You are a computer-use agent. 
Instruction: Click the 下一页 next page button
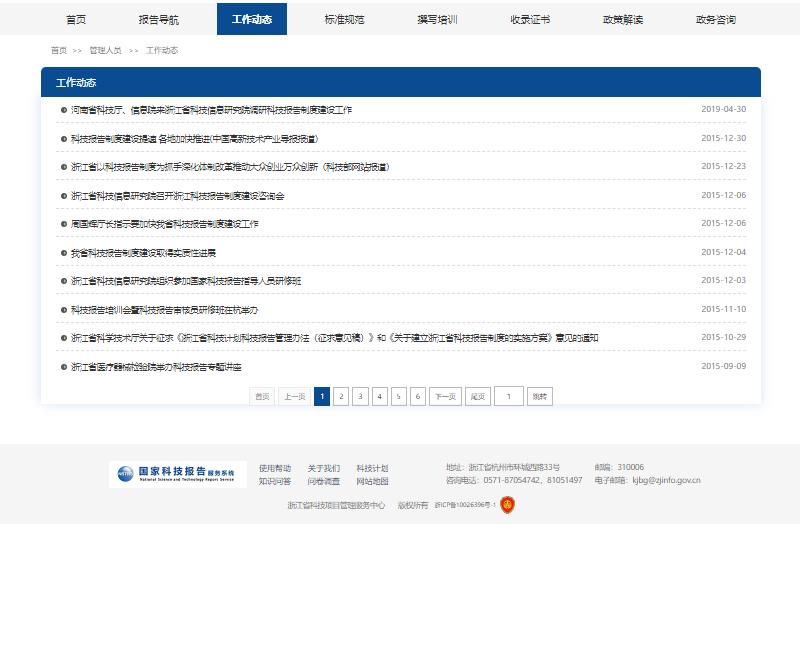(445, 396)
